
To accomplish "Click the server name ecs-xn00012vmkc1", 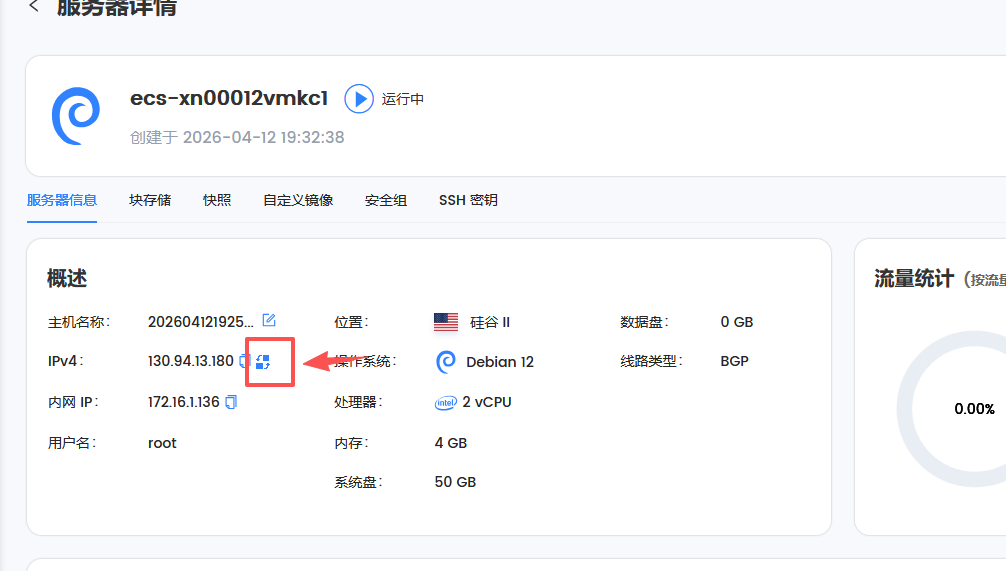I will 229,98.
